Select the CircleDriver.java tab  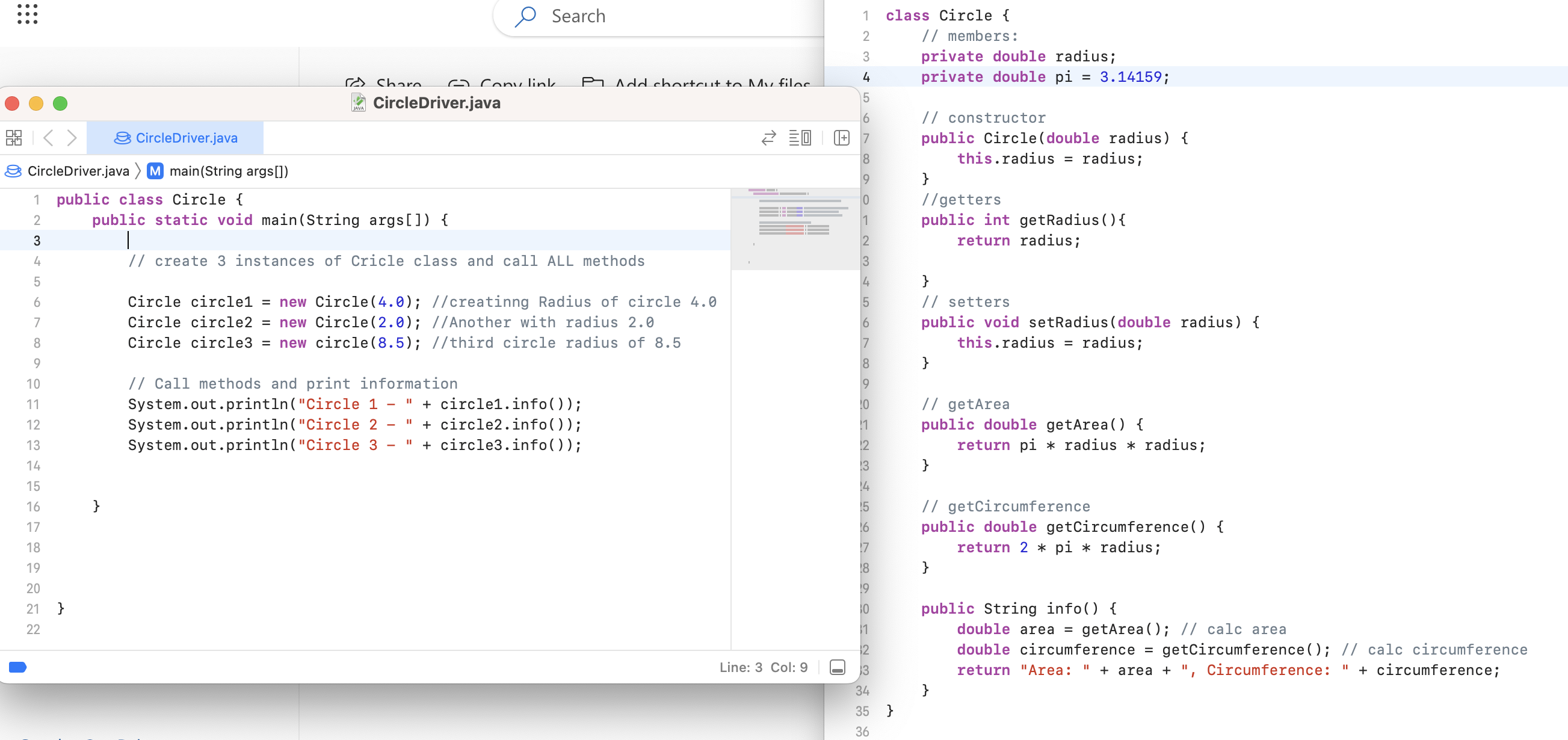(x=175, y=138)
